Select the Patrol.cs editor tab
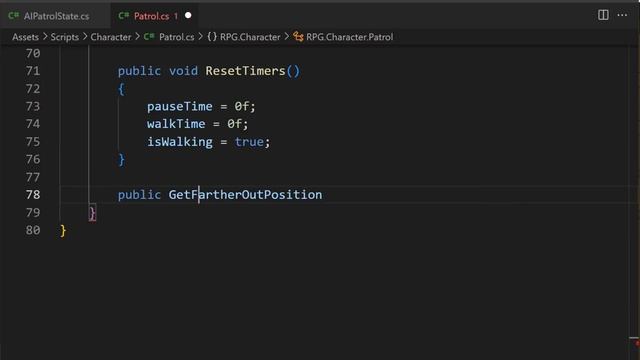Image resolution: width=640 pixels, height=360 pixels. [154, 16]
